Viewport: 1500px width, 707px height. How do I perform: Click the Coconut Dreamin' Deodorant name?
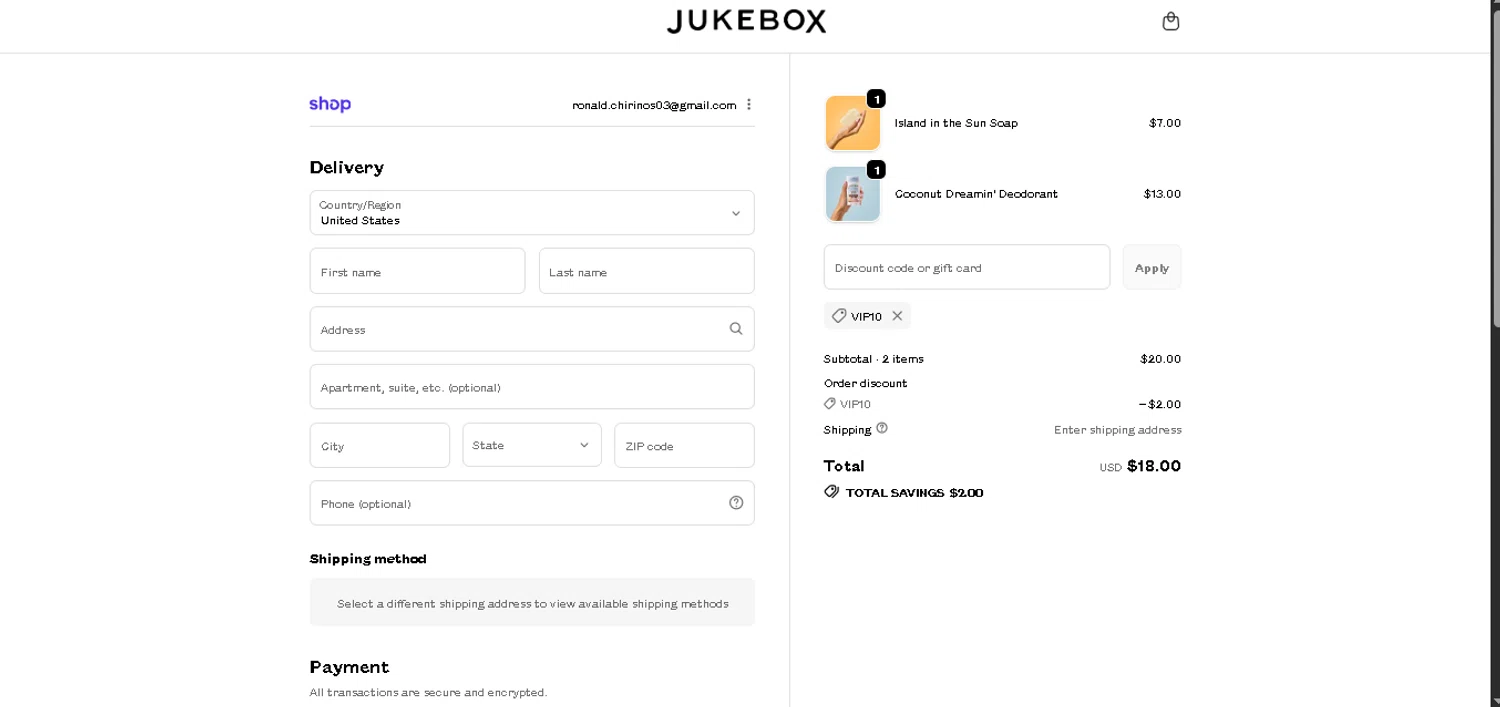(x=976, y=194)
